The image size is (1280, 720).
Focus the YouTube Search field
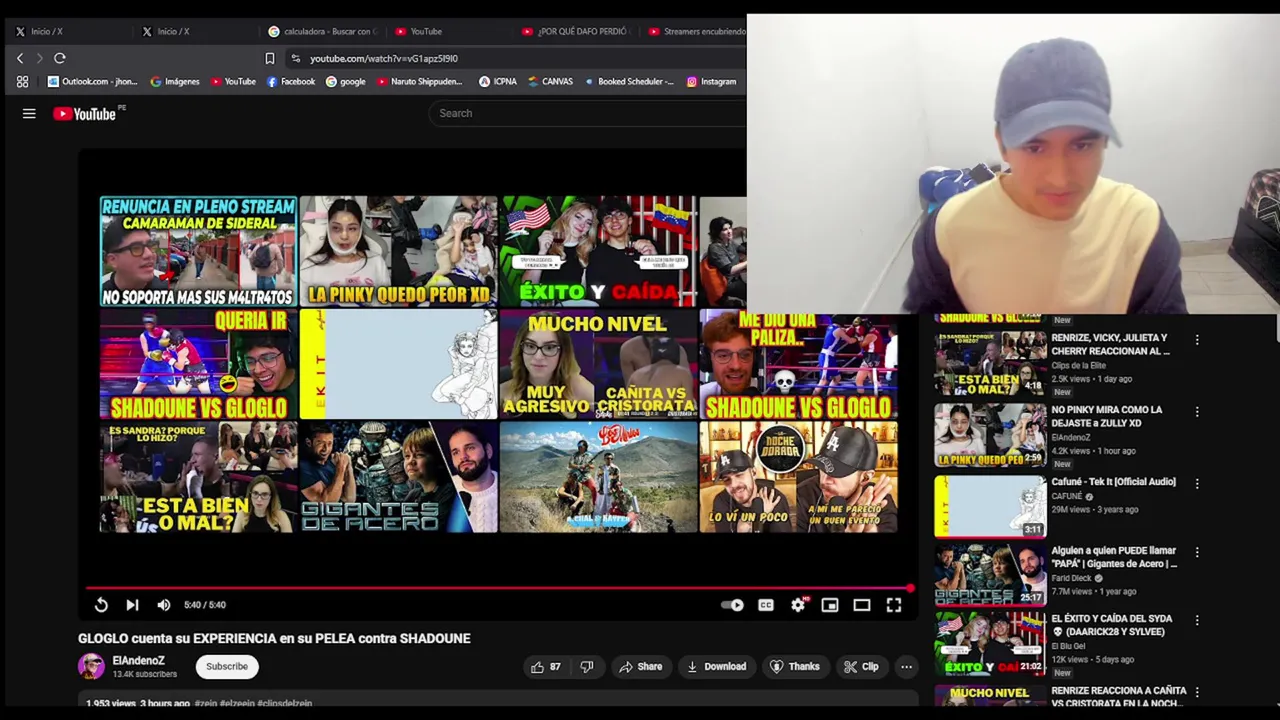590,113
